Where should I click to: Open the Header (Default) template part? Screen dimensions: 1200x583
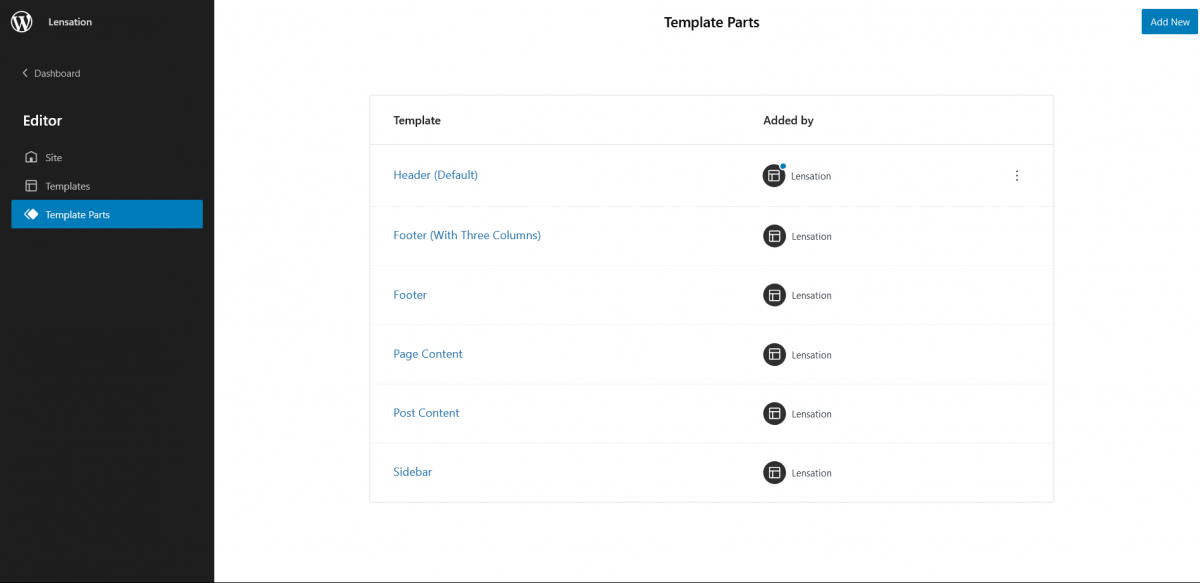(435, 175)
